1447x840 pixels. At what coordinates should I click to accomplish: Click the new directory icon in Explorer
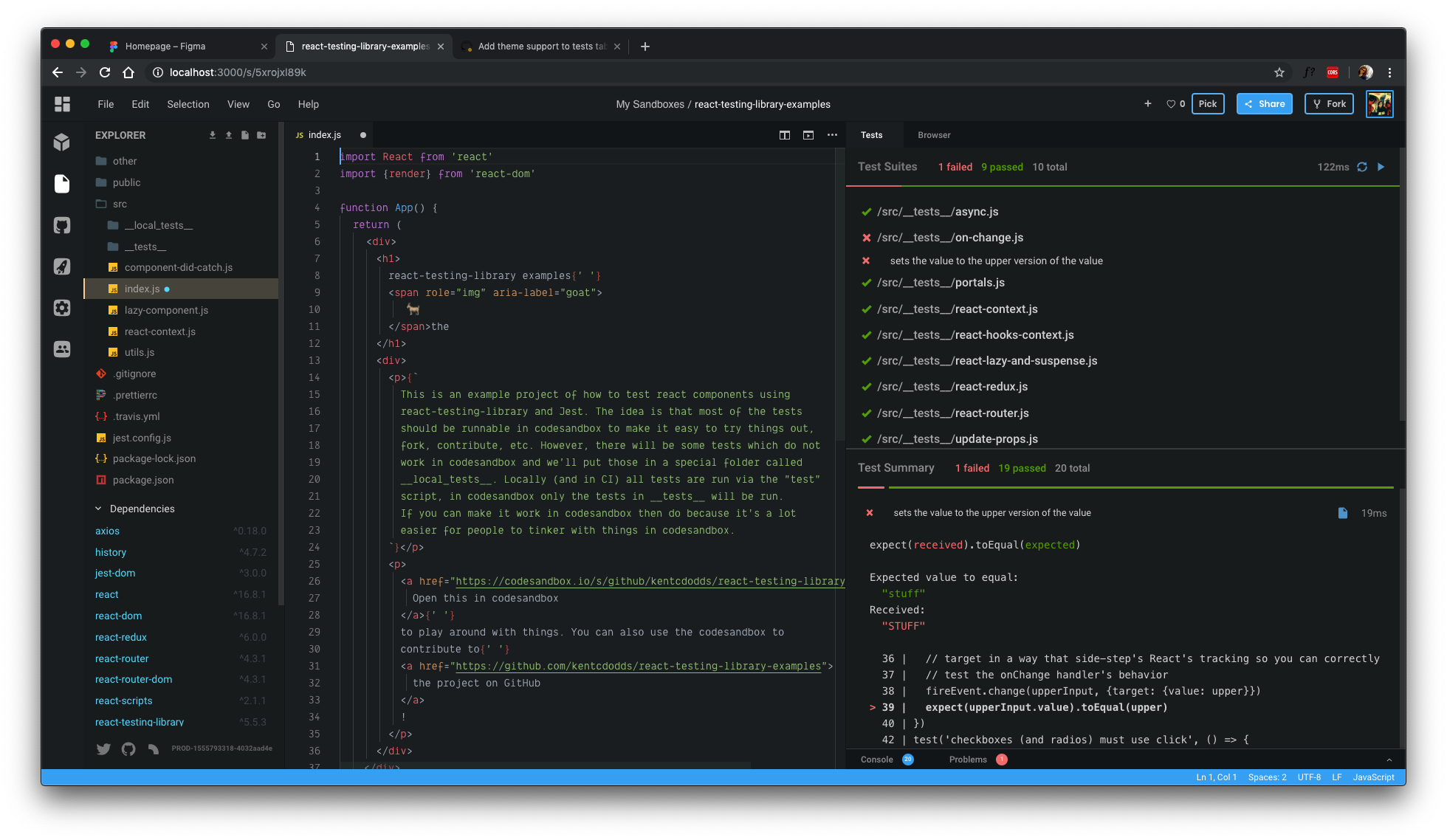[x=261, y=135]
